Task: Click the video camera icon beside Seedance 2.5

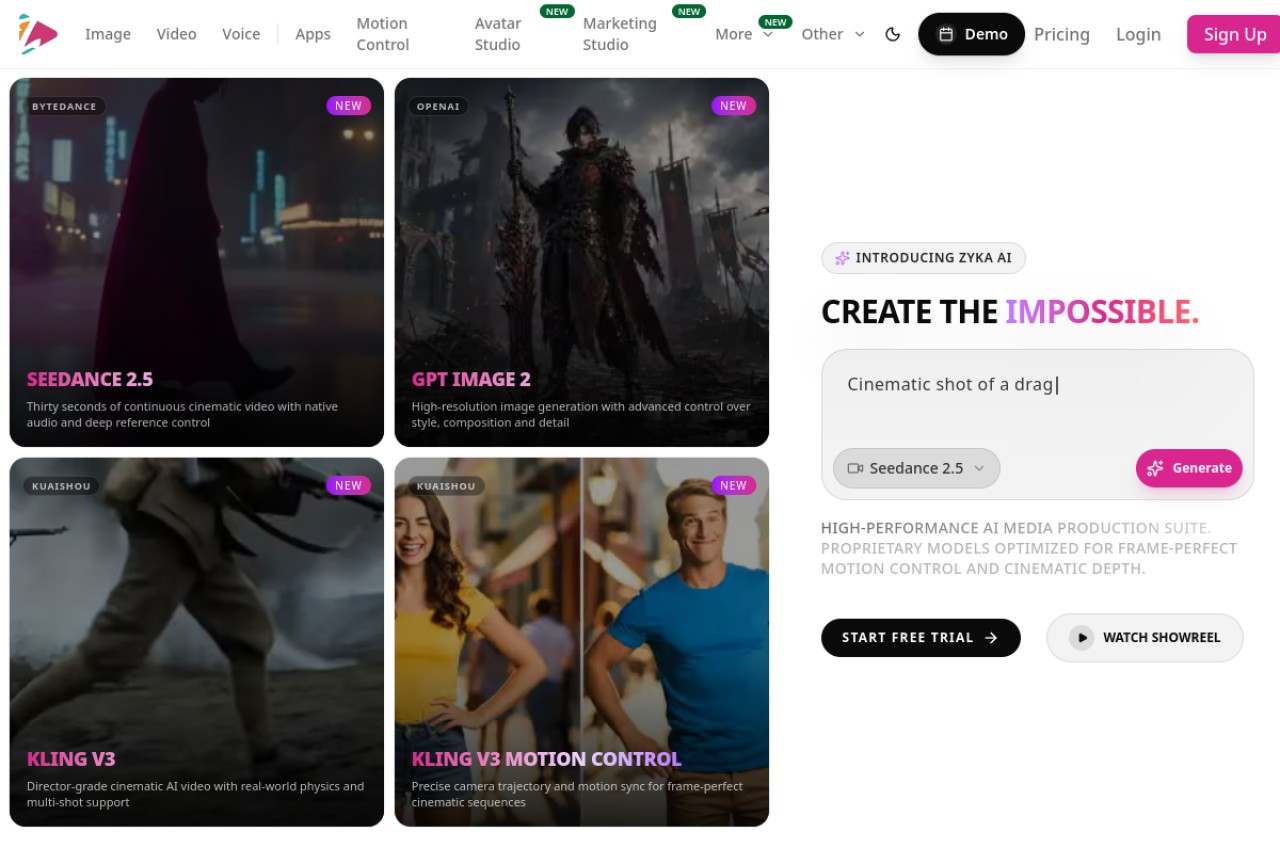Action: coord(855,468)
